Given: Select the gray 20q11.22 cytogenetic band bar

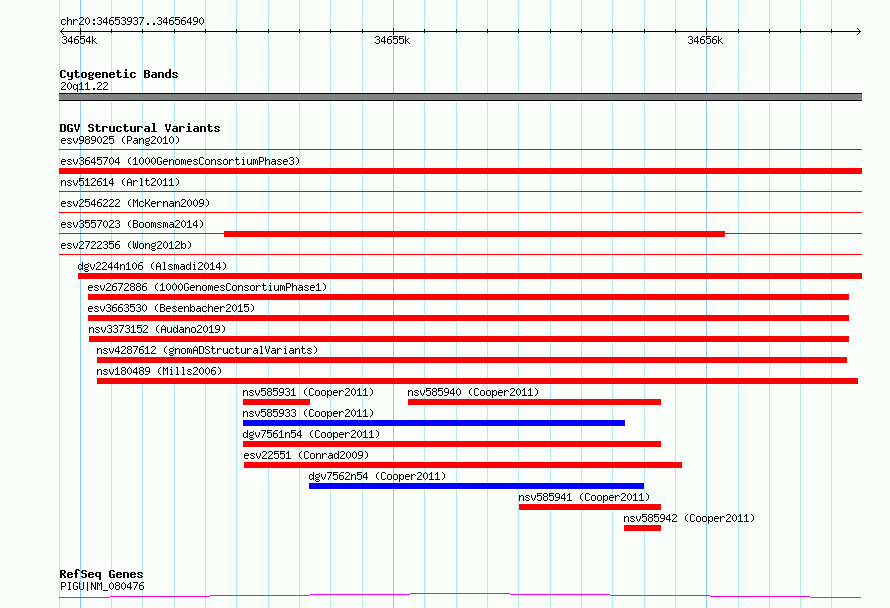Looking at the screenshot, I should coord(460,97).
